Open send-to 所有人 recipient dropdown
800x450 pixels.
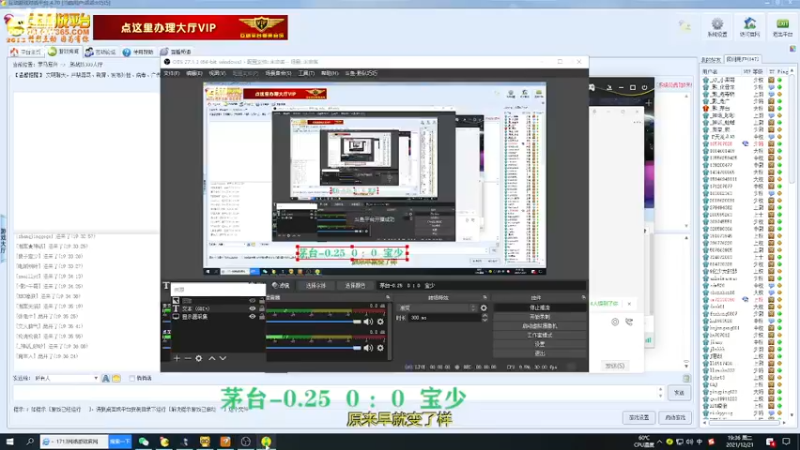(66, 379)
